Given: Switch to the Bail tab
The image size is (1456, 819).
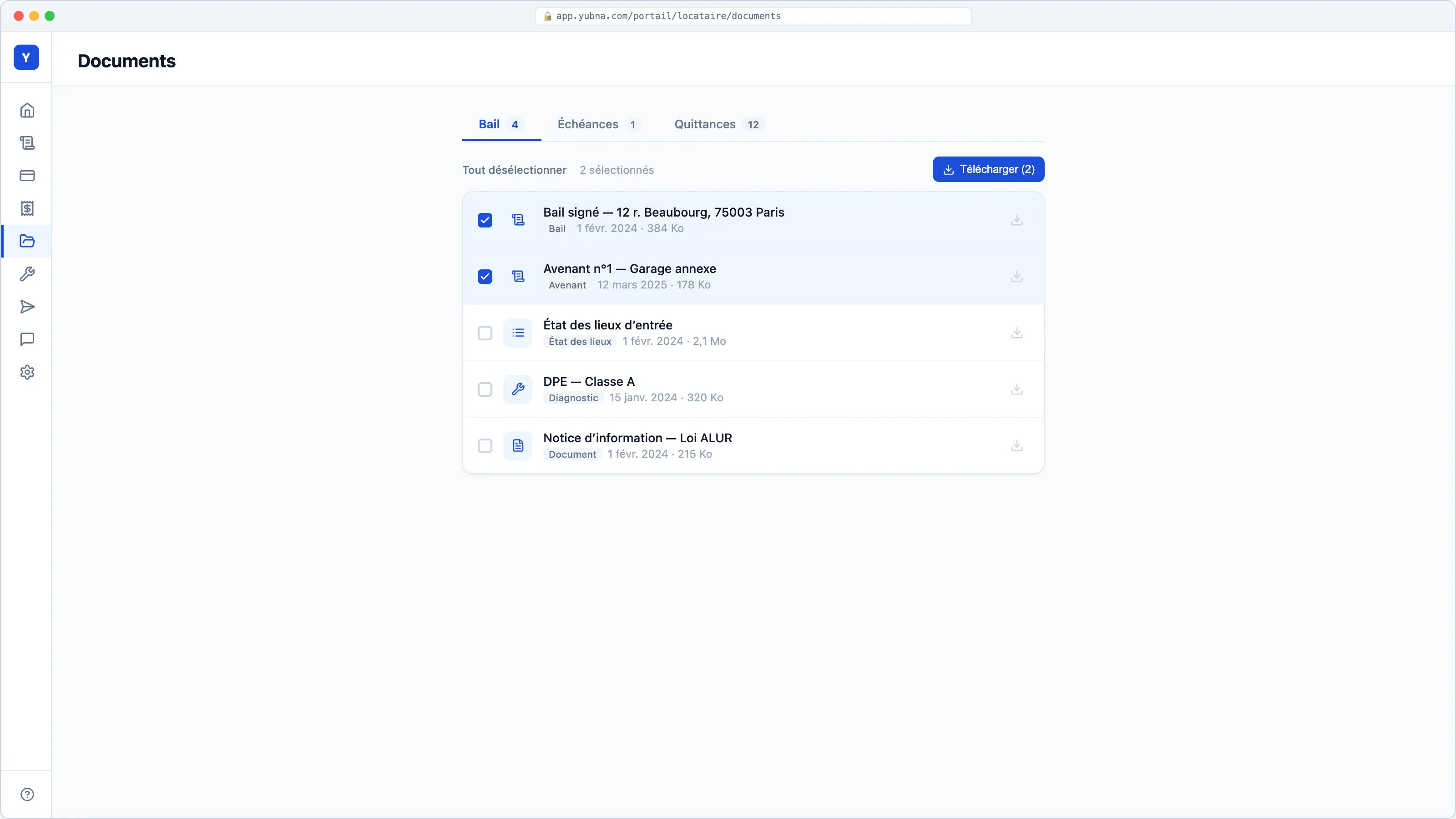Looking at the screenshot, I should (501, 124).
